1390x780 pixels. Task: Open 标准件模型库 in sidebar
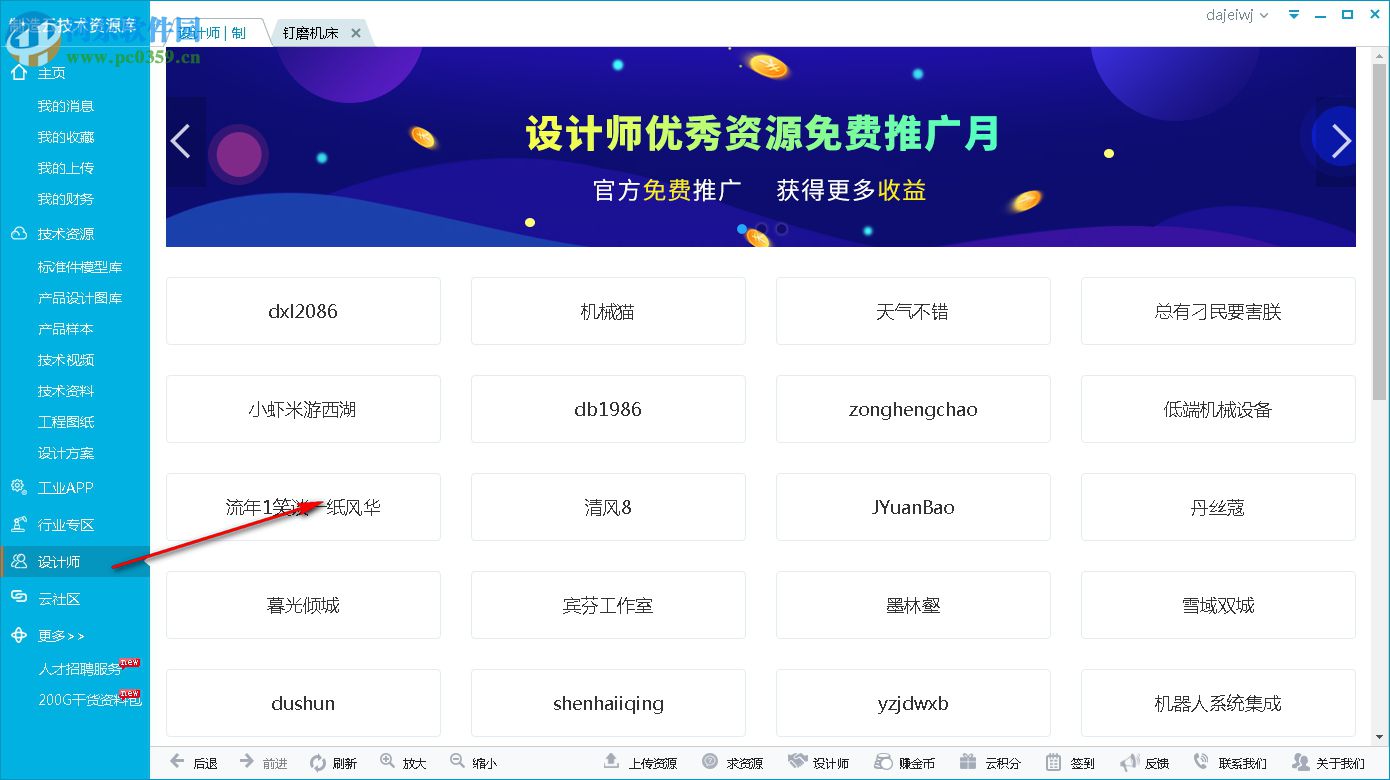tap(80, 267)
